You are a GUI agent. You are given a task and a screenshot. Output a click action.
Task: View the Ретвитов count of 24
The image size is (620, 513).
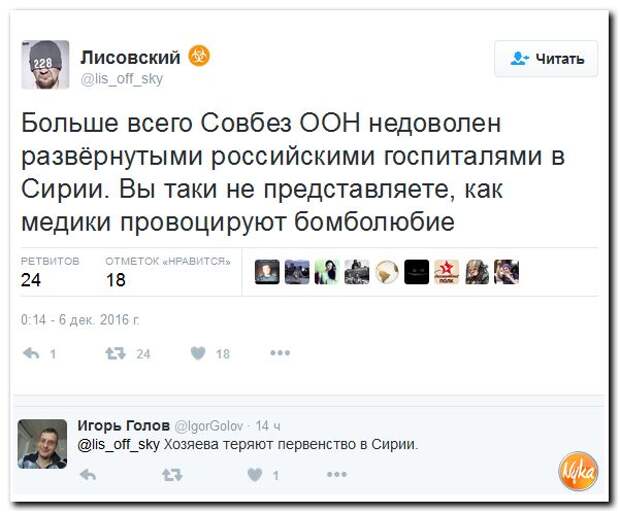pyautogui.click(x=31, y=280)
